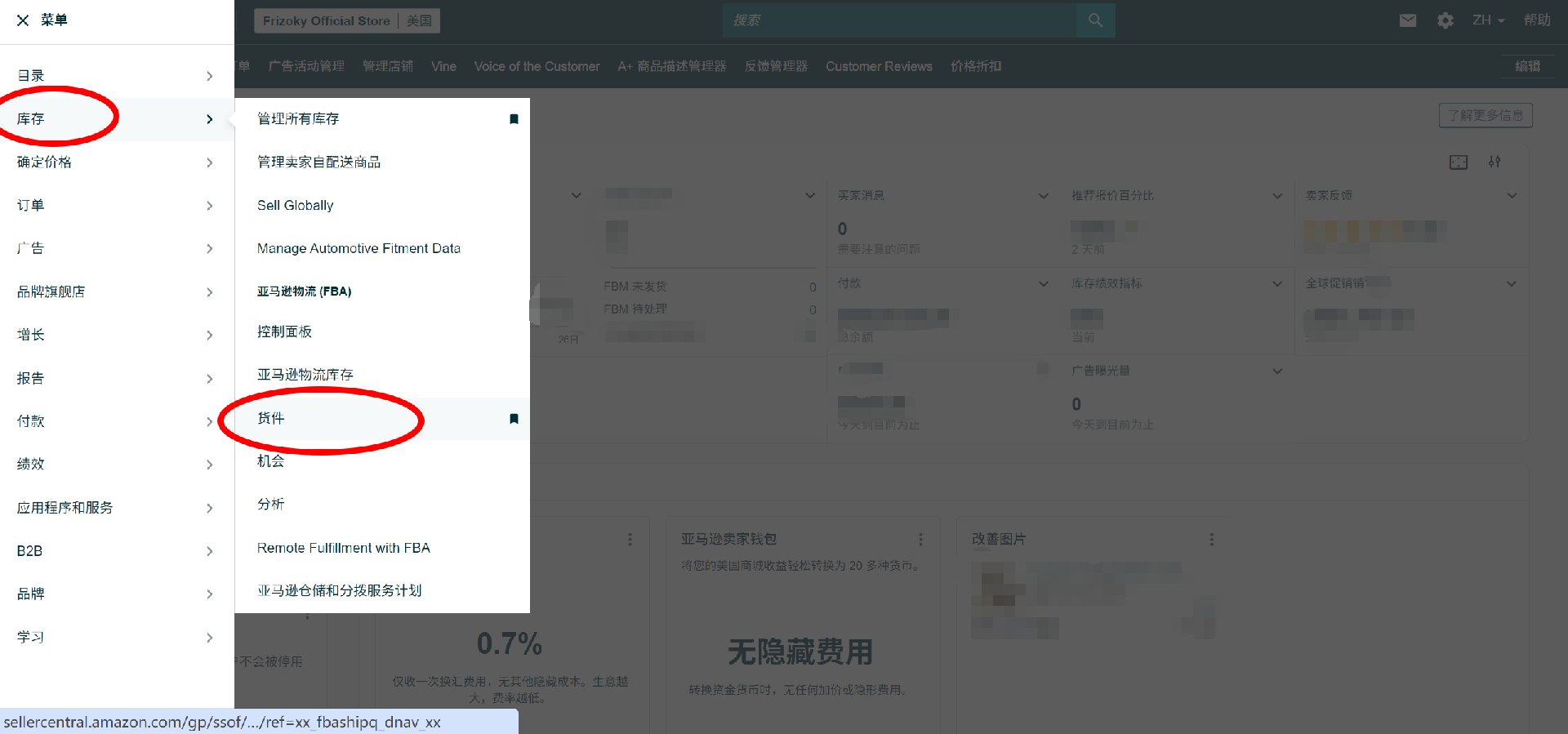Click into the 搜索 search field
The width and height of the screenshot is (1568, 734).
point(898,20)
